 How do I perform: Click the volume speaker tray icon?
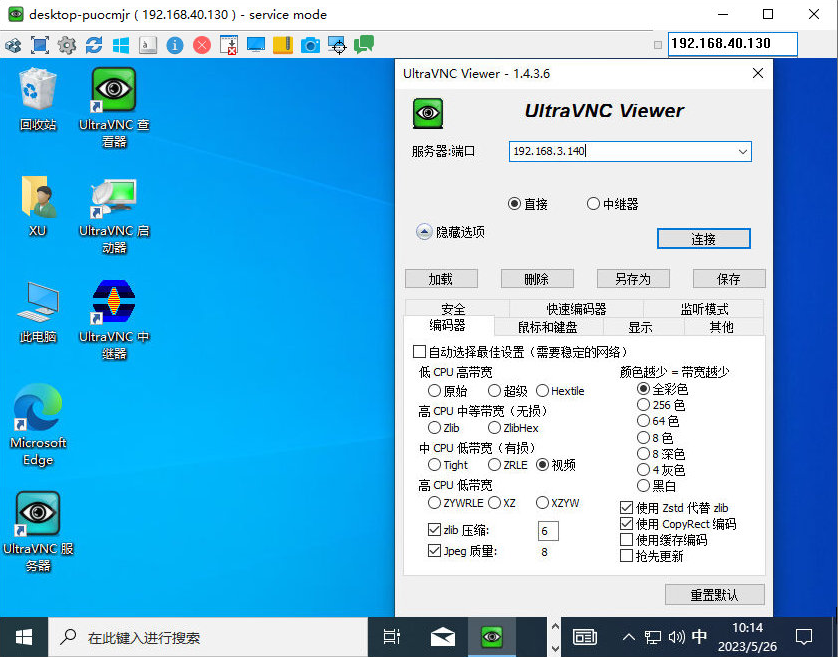click(x=676, y=637)
